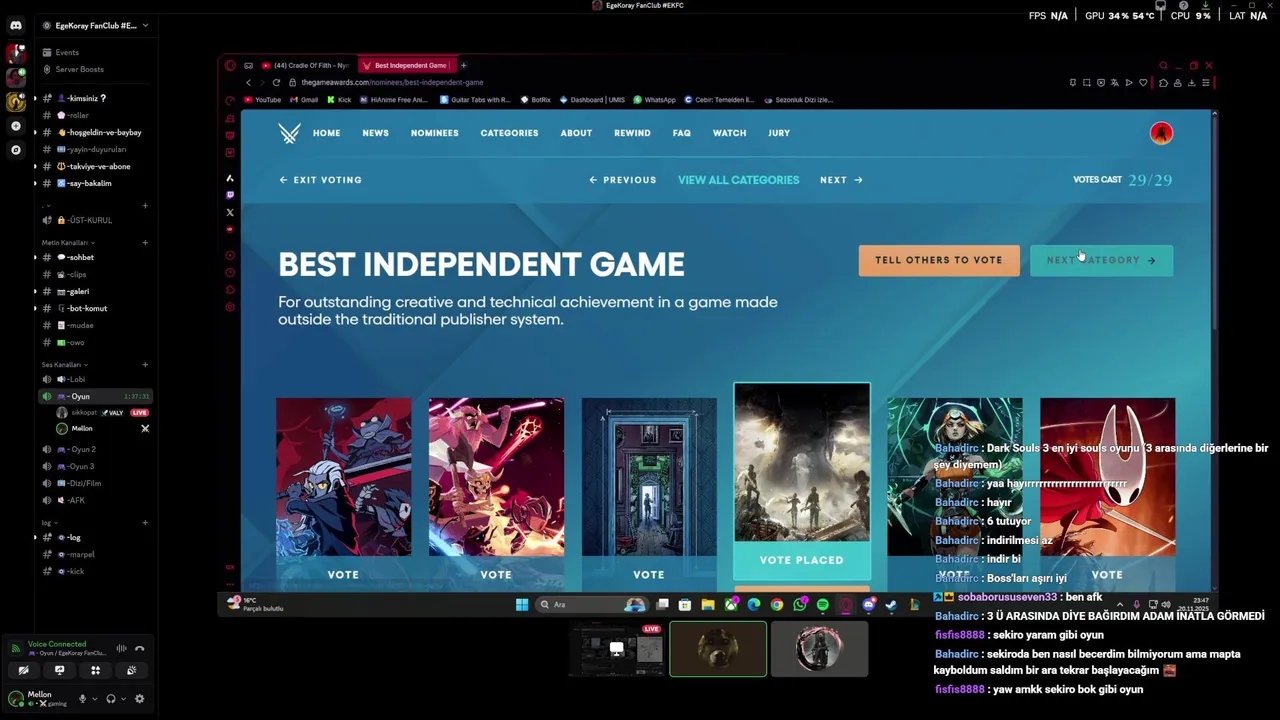1280x720 pixels.
Task: Open a new browser tab
Action: [x=463, y=65]
